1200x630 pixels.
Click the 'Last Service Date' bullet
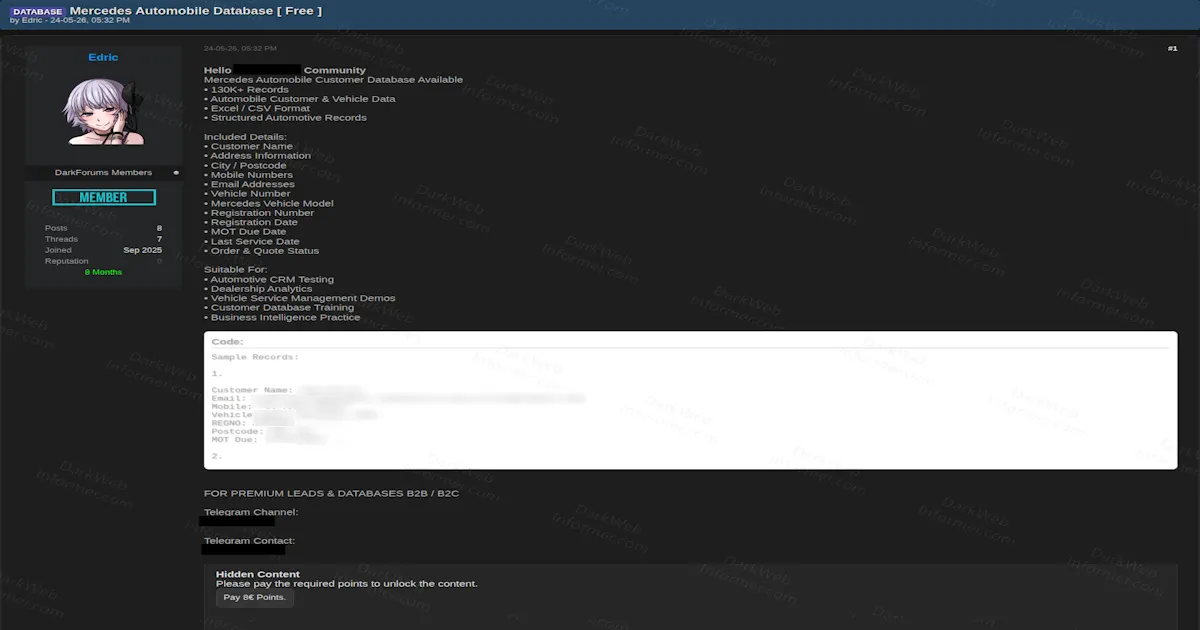252,241
